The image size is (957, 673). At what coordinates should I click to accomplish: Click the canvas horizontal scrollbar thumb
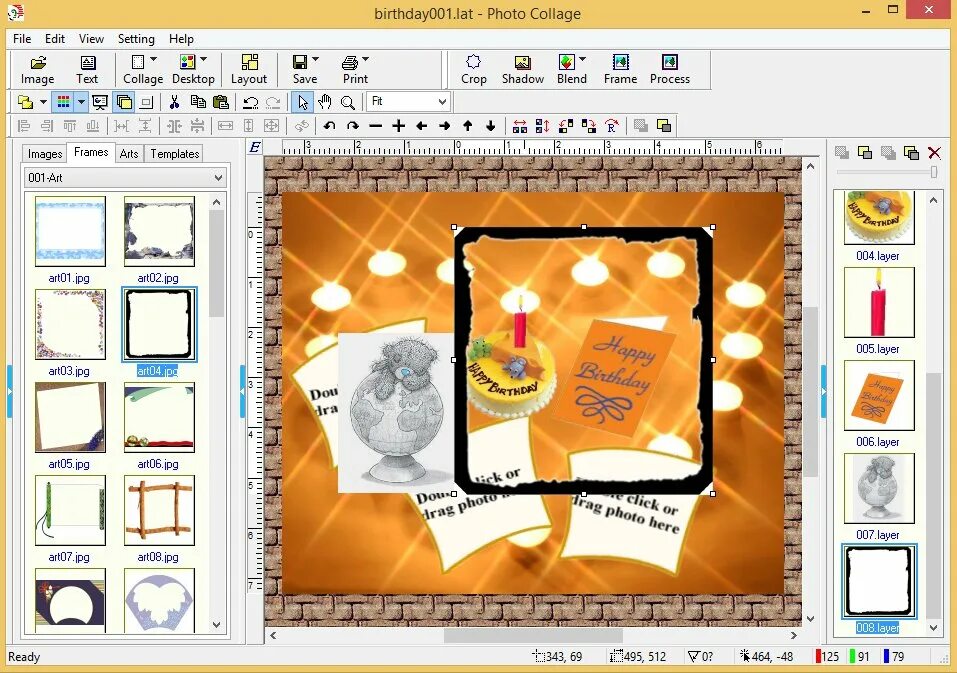pyautogui.click(x=533, y=635)
